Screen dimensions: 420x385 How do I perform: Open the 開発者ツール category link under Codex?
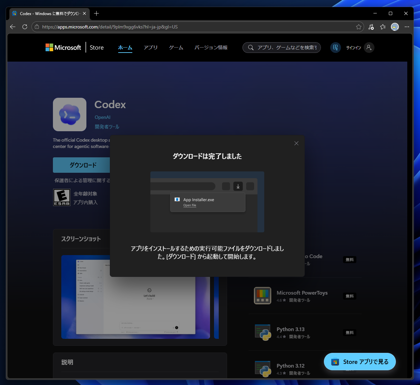click(x=107, y=127)
